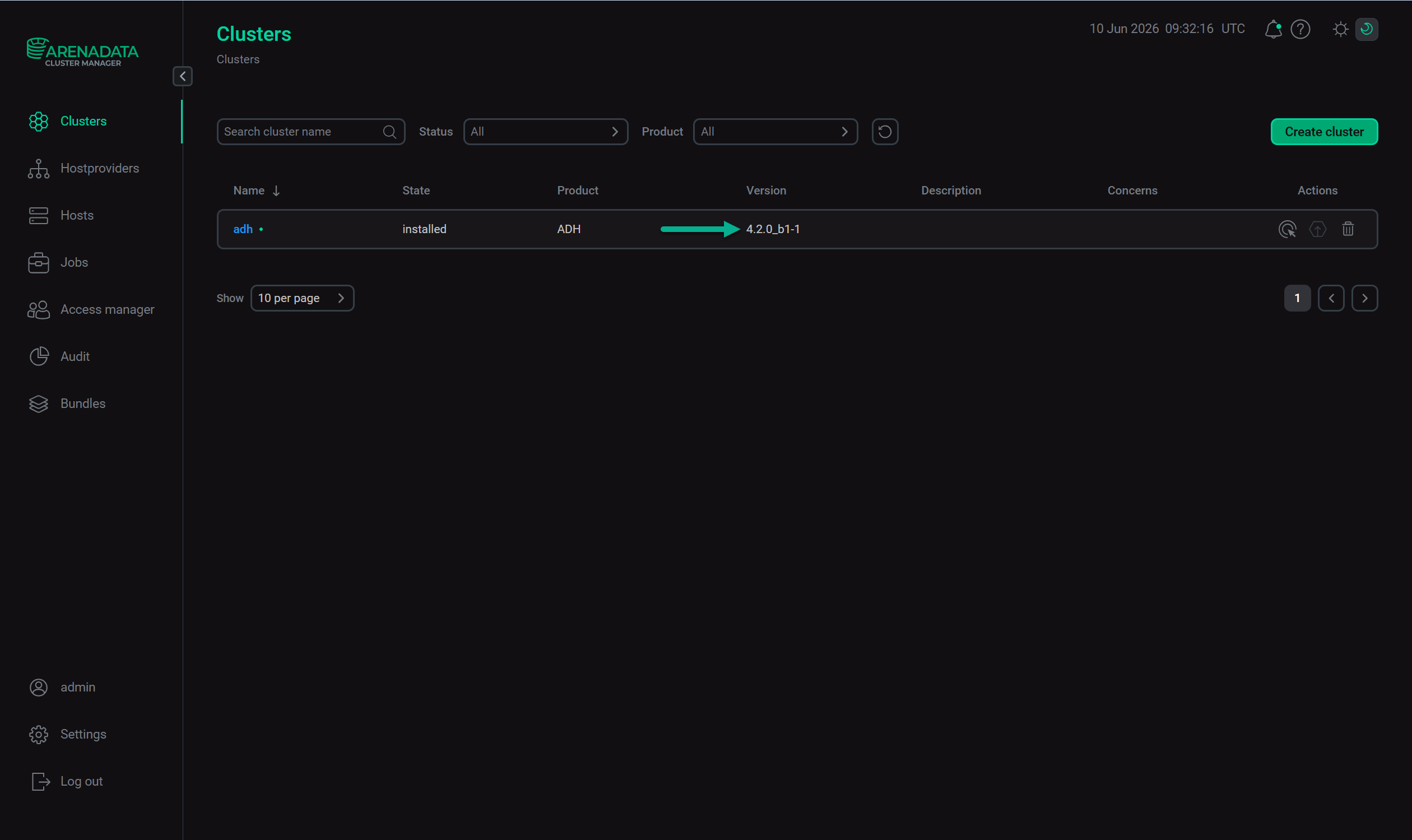Click the search magnifier icon

[x=389, y=132]
